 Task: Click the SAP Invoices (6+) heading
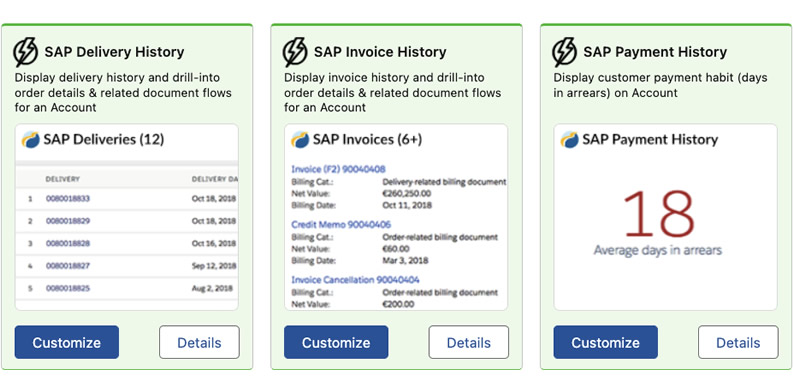coord(368,140)
